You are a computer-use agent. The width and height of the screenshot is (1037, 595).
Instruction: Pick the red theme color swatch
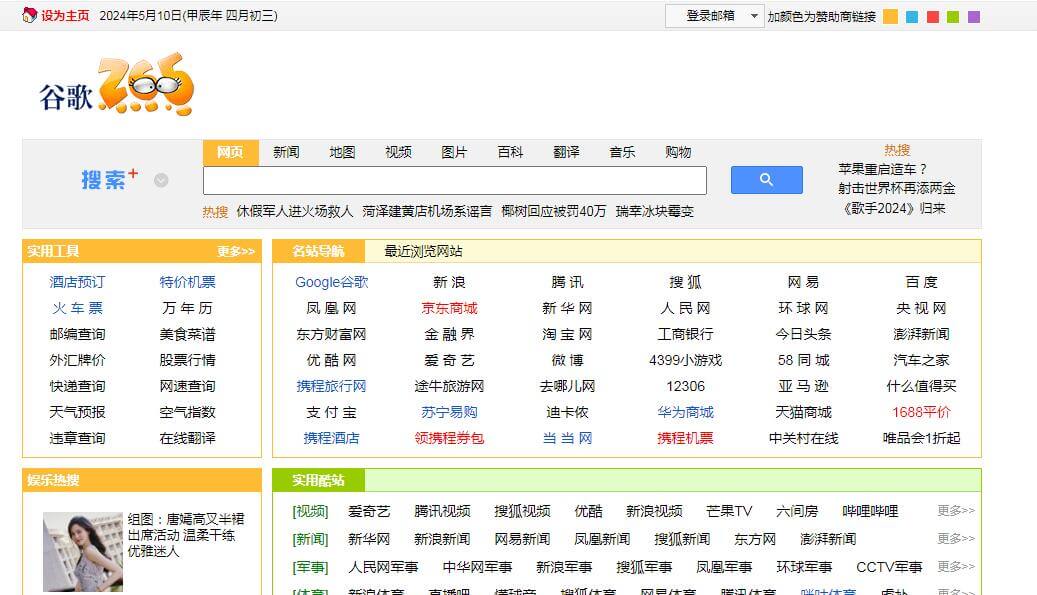(932, 17)
